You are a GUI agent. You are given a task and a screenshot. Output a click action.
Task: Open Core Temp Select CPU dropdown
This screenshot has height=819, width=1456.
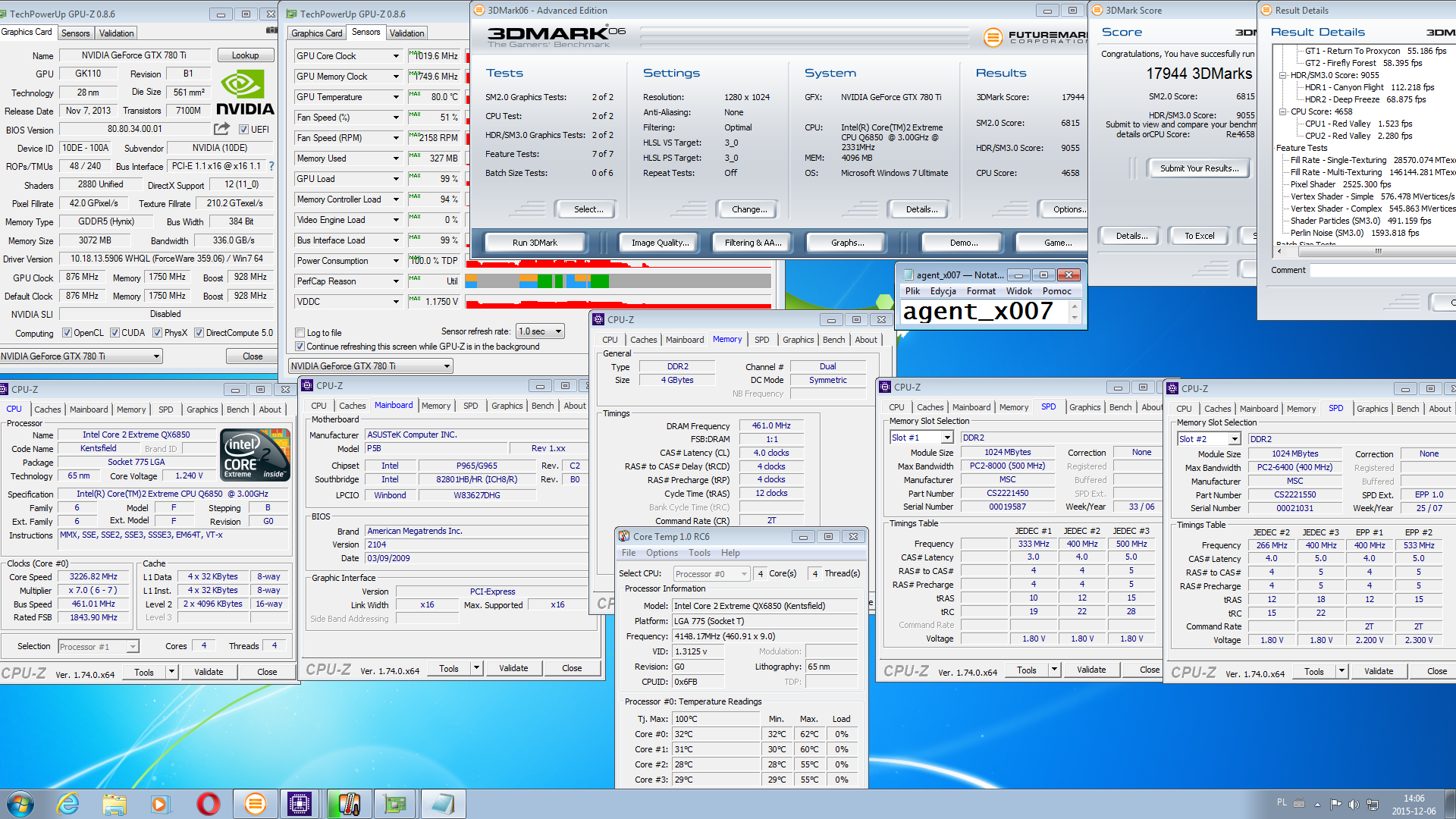711,574
